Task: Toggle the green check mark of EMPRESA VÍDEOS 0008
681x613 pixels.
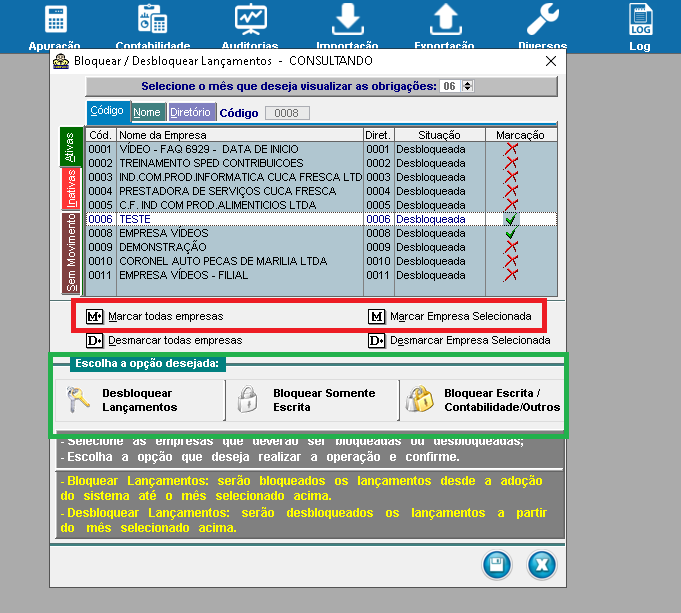Action: pyautogui.click(x=511, y=233)
